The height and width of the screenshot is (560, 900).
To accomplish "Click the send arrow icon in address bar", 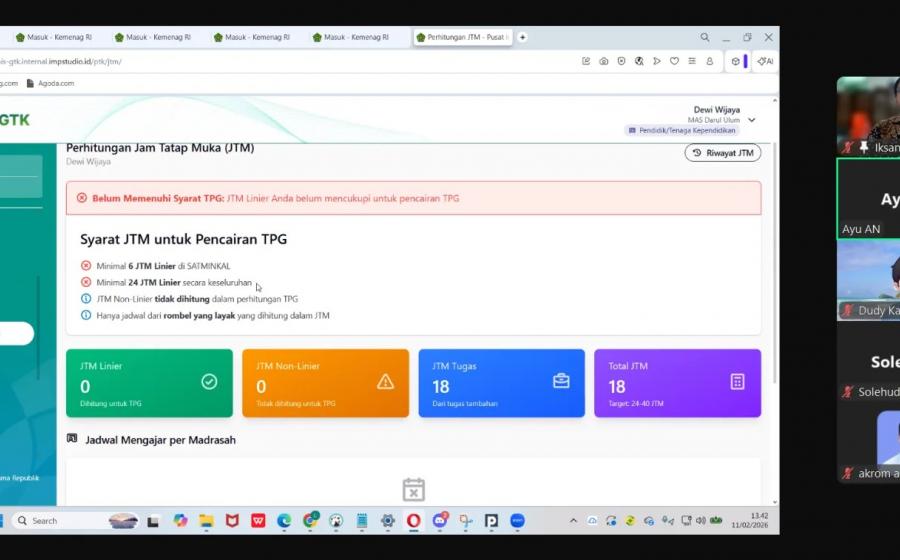I will (x=657, y=61).
